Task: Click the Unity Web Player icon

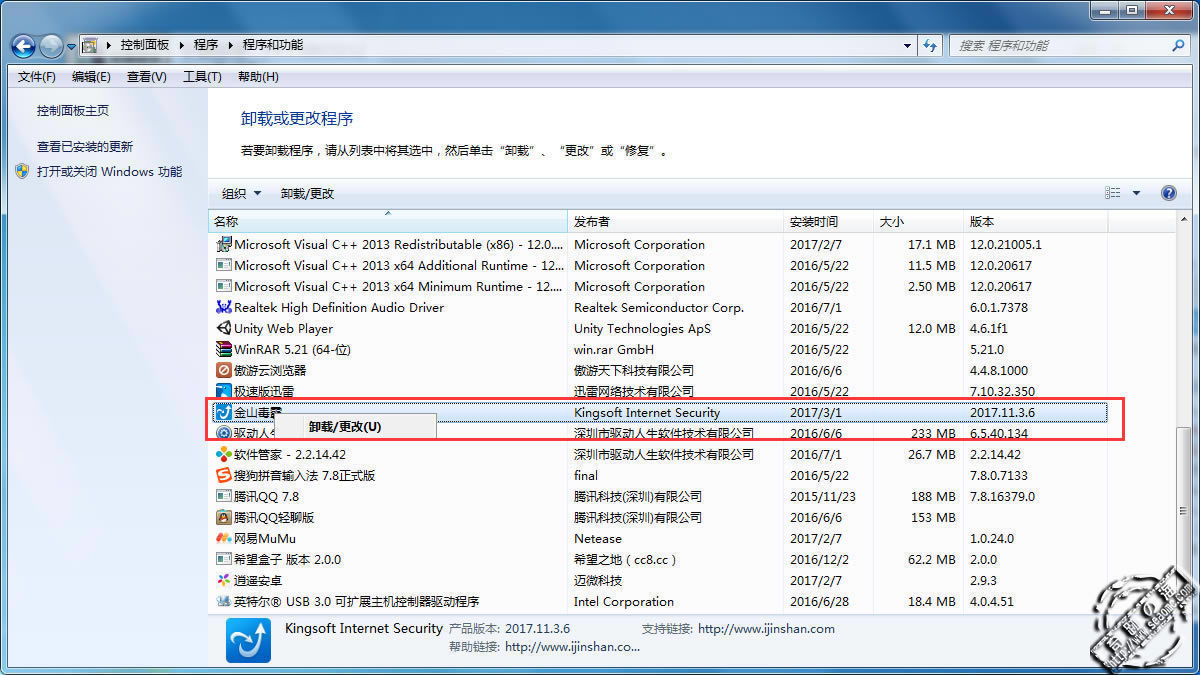Action: 224,328
